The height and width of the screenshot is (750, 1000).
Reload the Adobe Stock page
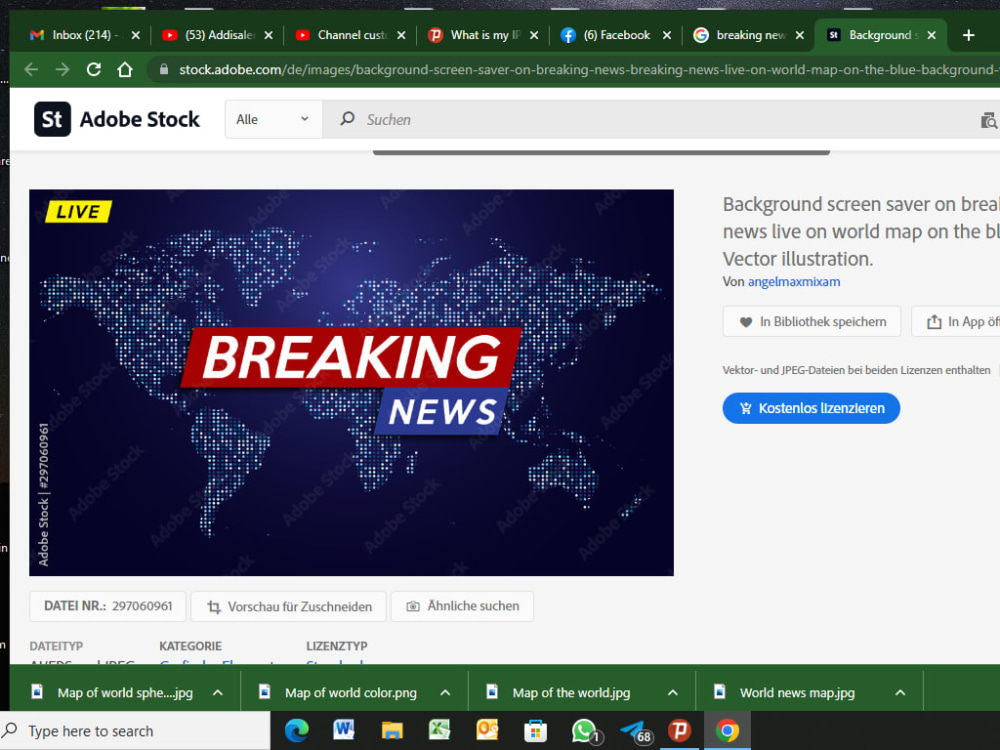pyautogui.click(x=94, y=70)
